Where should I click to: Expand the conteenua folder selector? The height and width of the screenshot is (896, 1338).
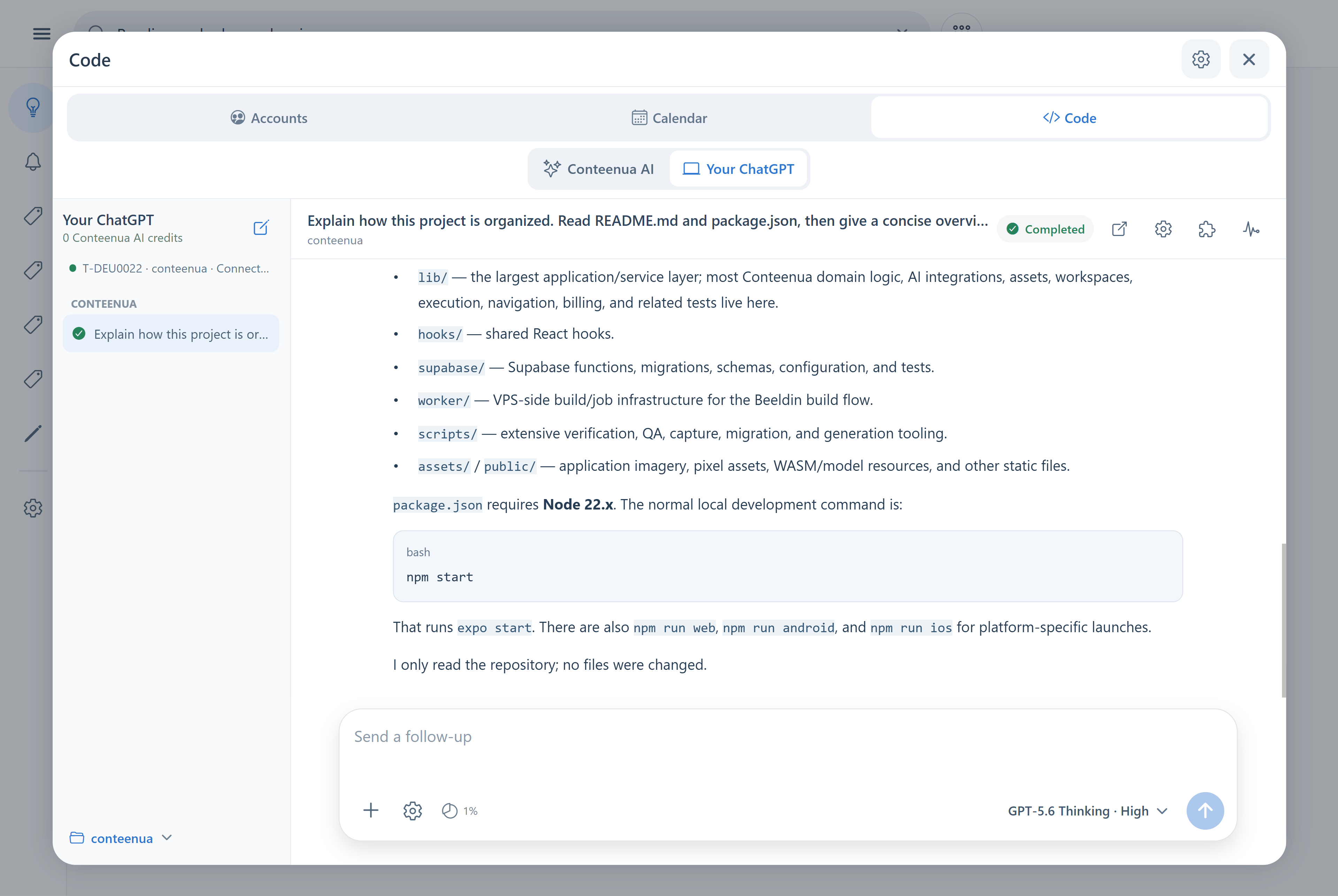pos(121,838)
